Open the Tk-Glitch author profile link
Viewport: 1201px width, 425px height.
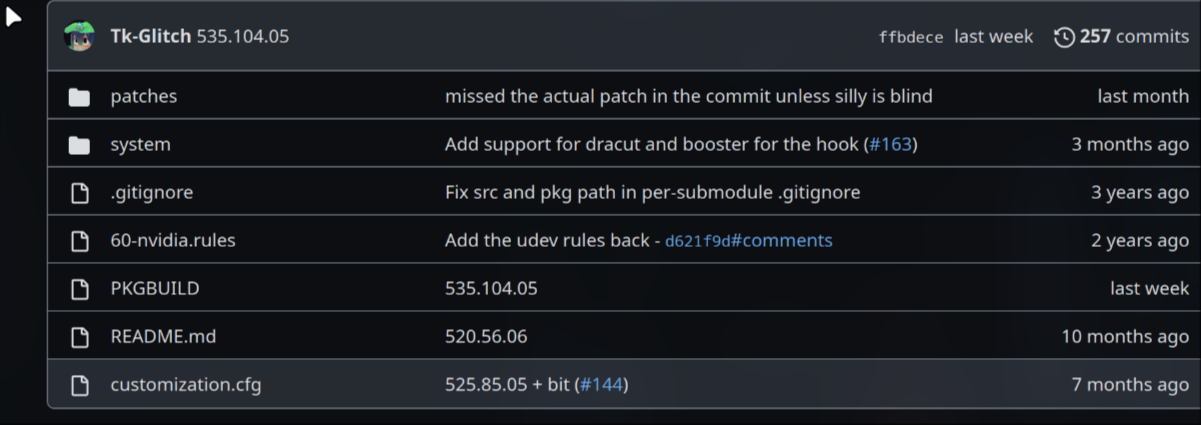[x=150, y=37]
